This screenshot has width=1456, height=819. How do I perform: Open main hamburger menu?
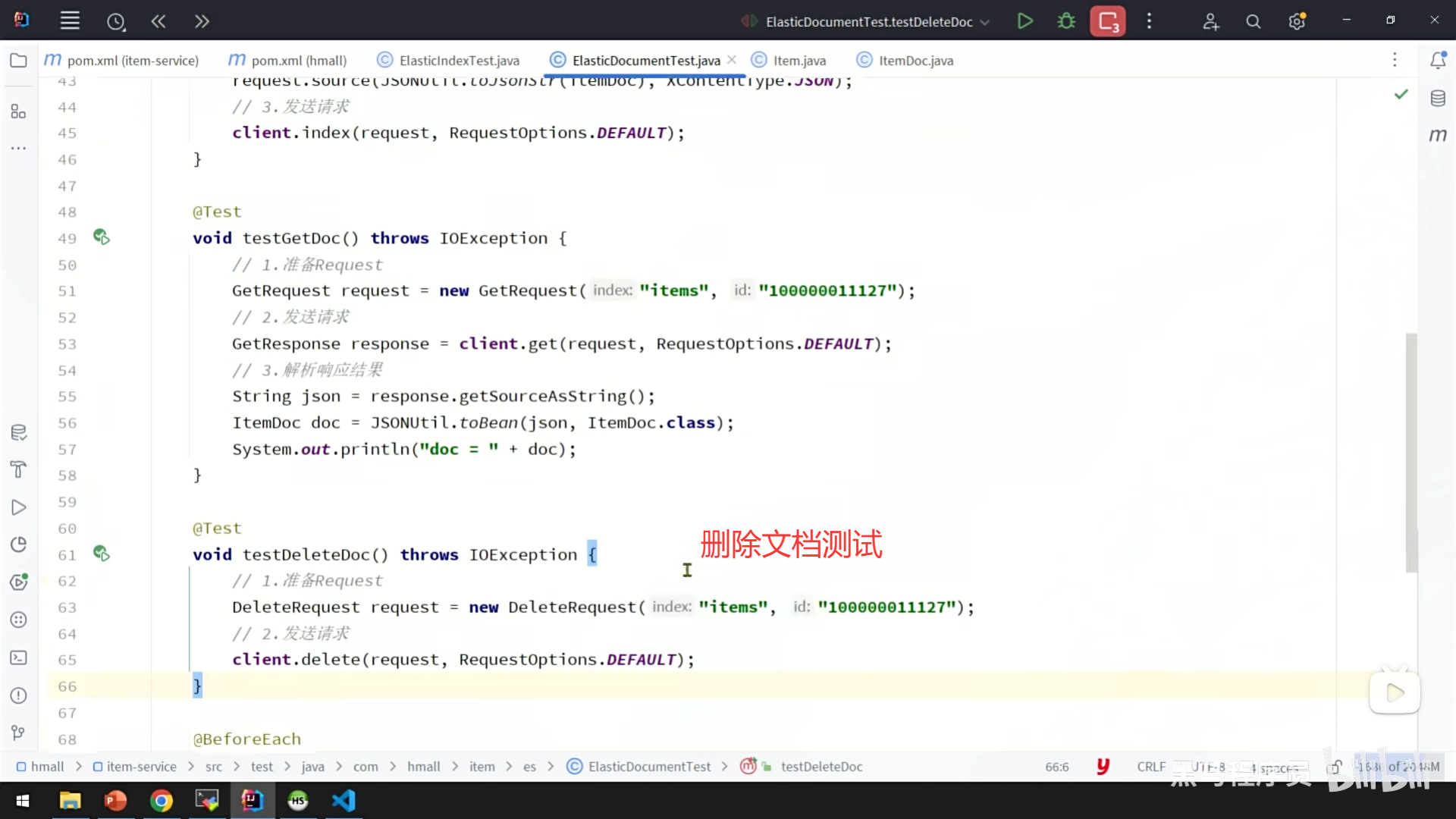(x=70, y=21)
